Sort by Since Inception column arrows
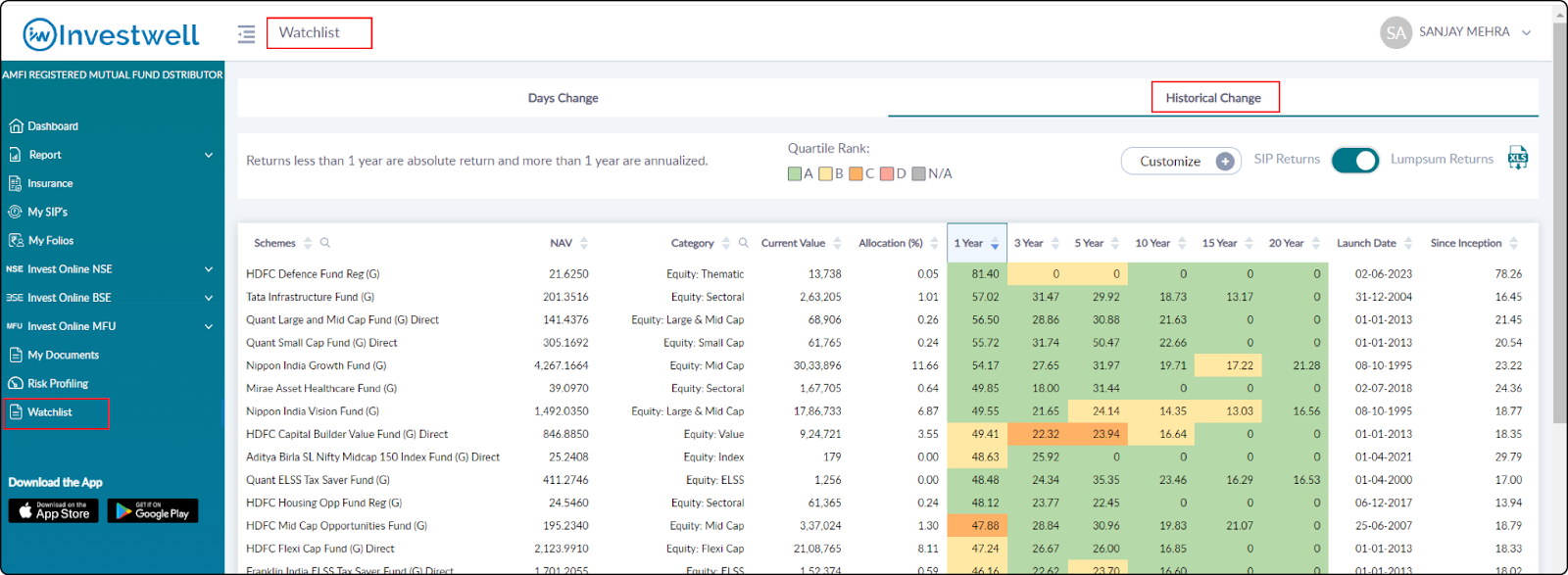Screen dimensions: 1568x575 pos(1514,243)
